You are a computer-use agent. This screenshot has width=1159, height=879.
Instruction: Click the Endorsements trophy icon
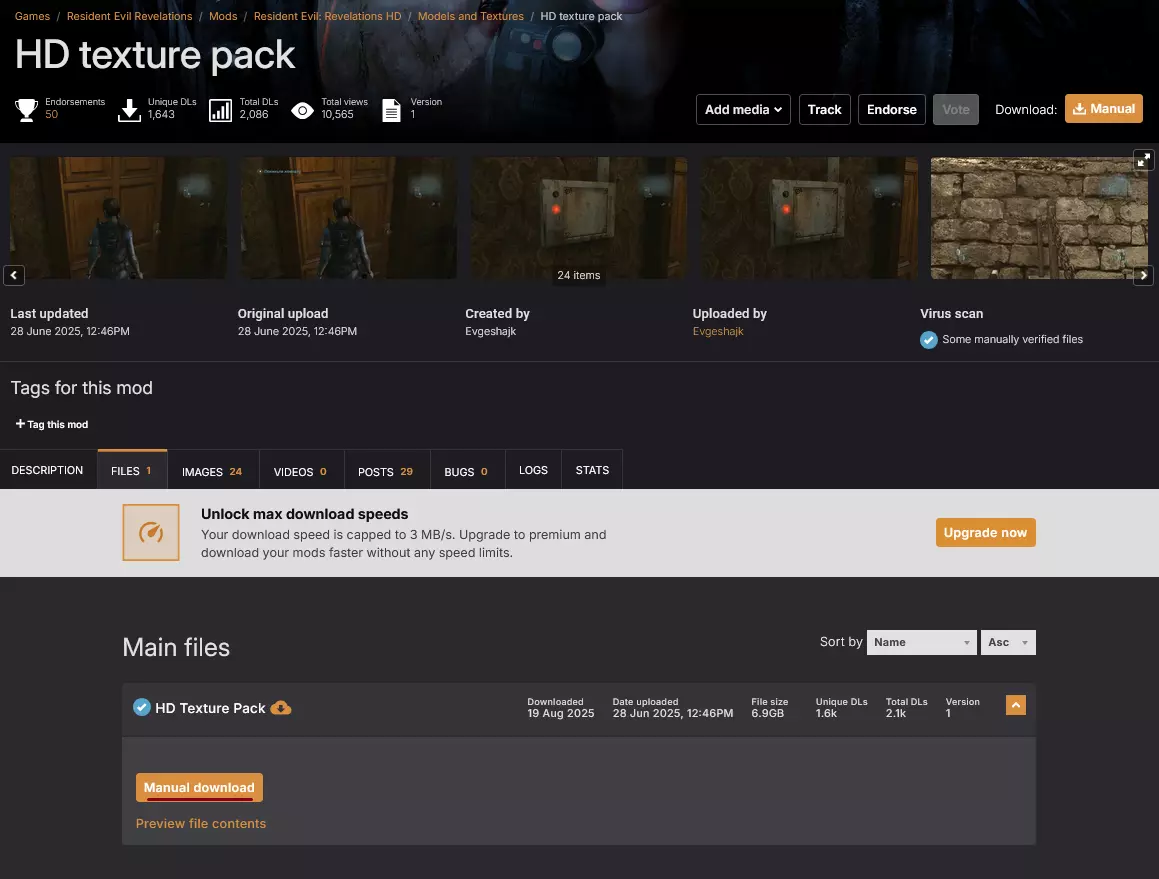coord(27,109)
